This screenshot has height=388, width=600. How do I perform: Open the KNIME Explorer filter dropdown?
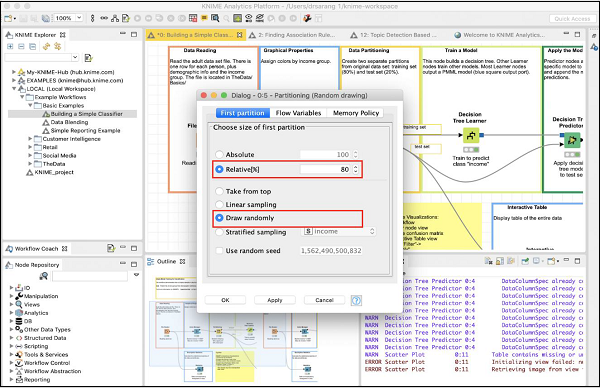point(75,57)
